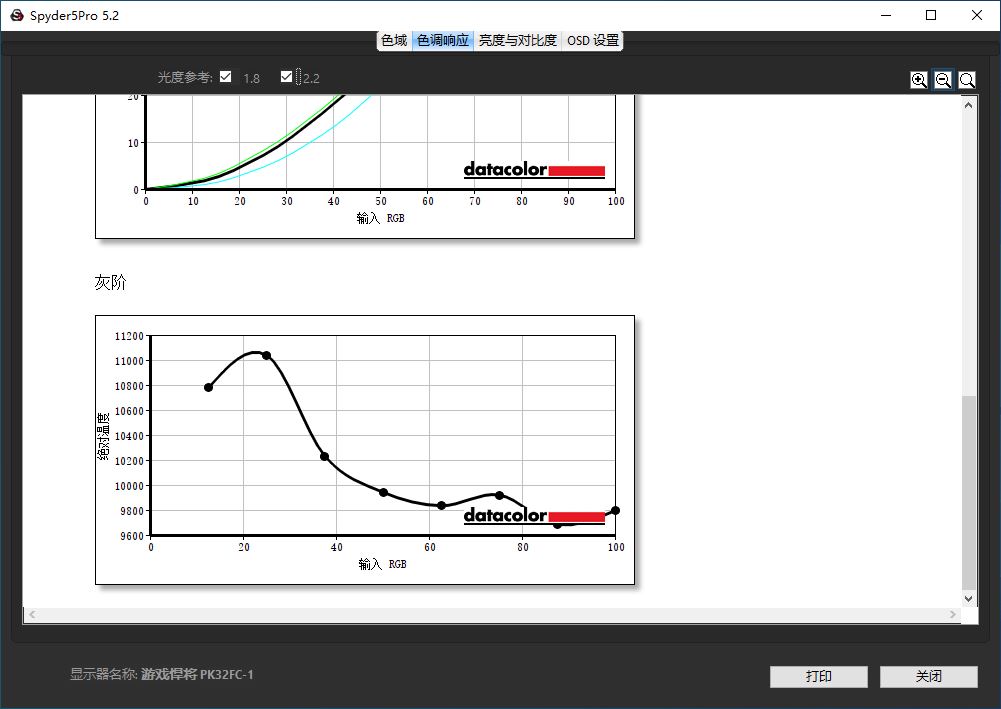Viewport: 1001px width, 709px height.
Task: Uncheck the 1.8 gamma reference checkbox
Action: coord(226,77)
